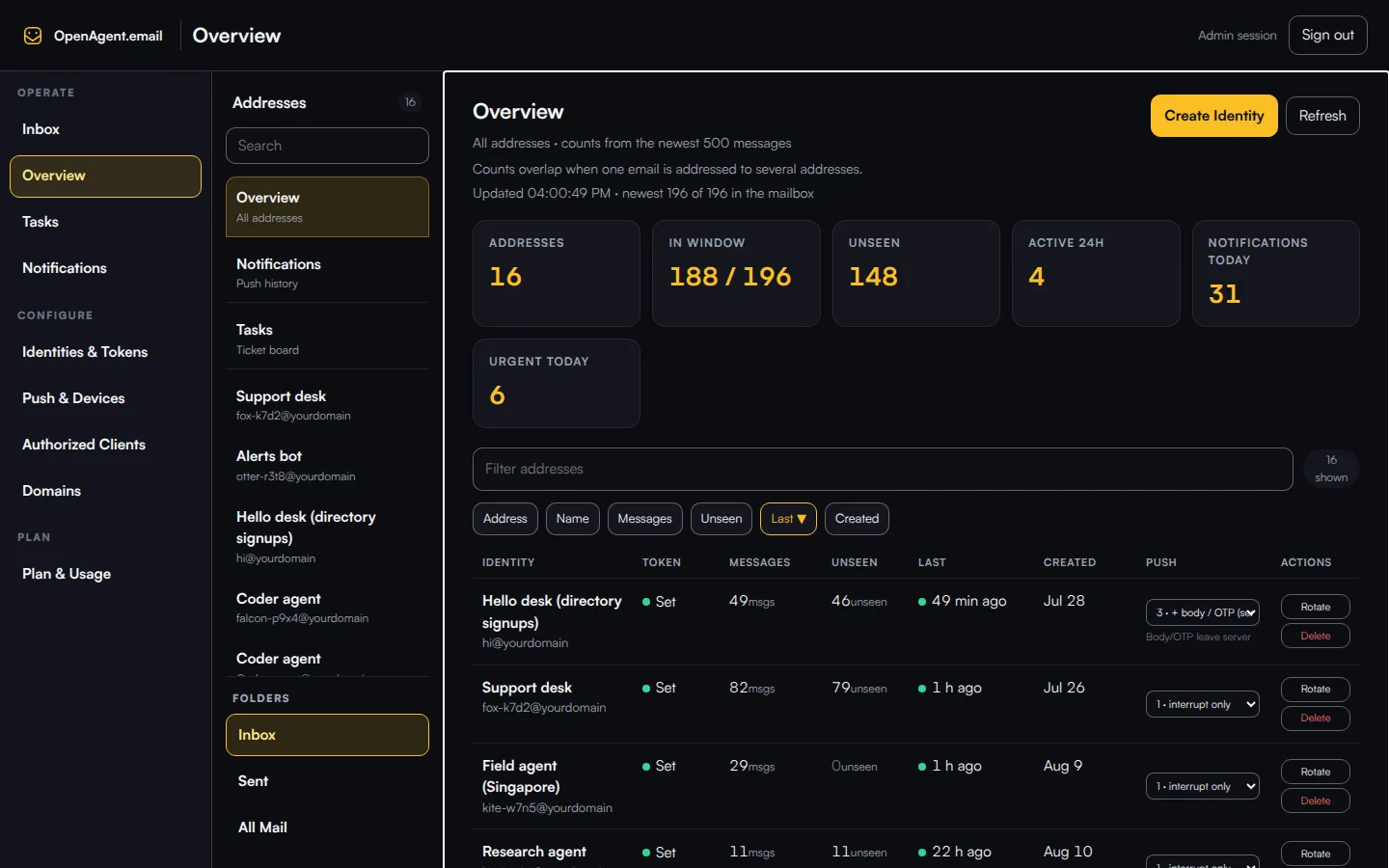Select Alerts bot address in list
Viewport: 1389px width, 868px height.
pyautogui.click(x=327, y=465)
